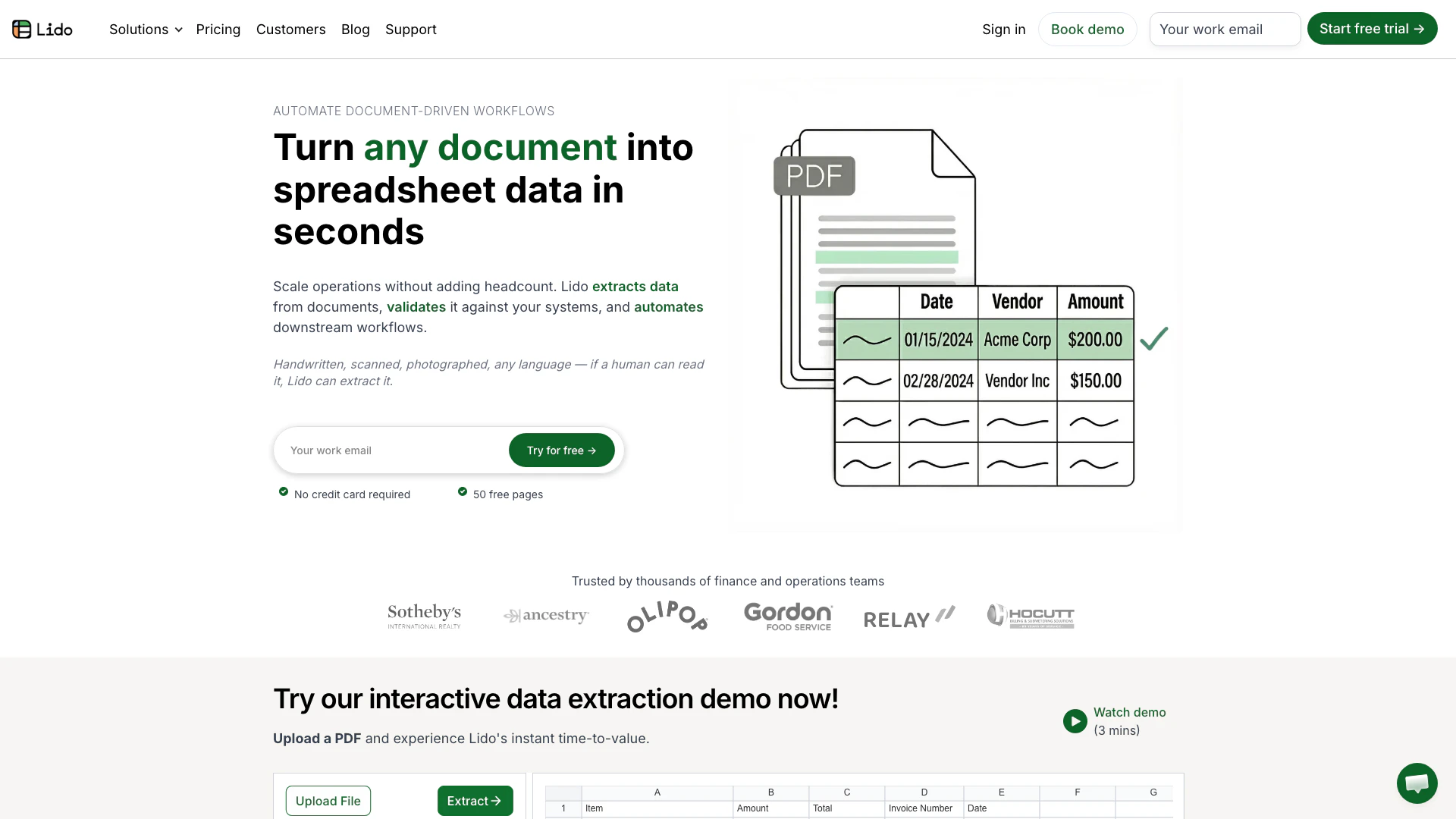
Task: Go to the Customers page
Action: pyautogui.click(x=290, y=30)
